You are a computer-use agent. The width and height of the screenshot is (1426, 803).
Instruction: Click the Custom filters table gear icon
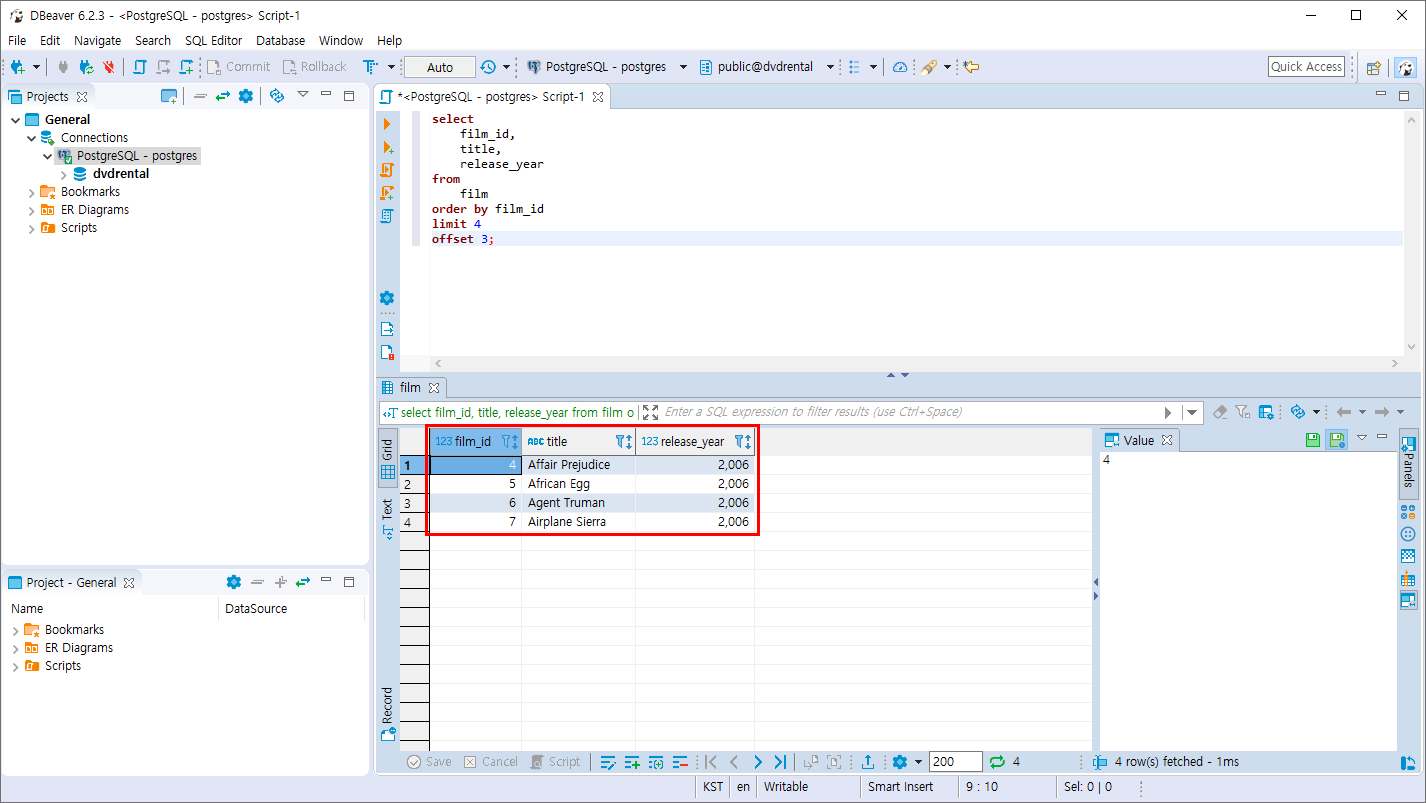pyautogui.click(x=1266, y=412)
